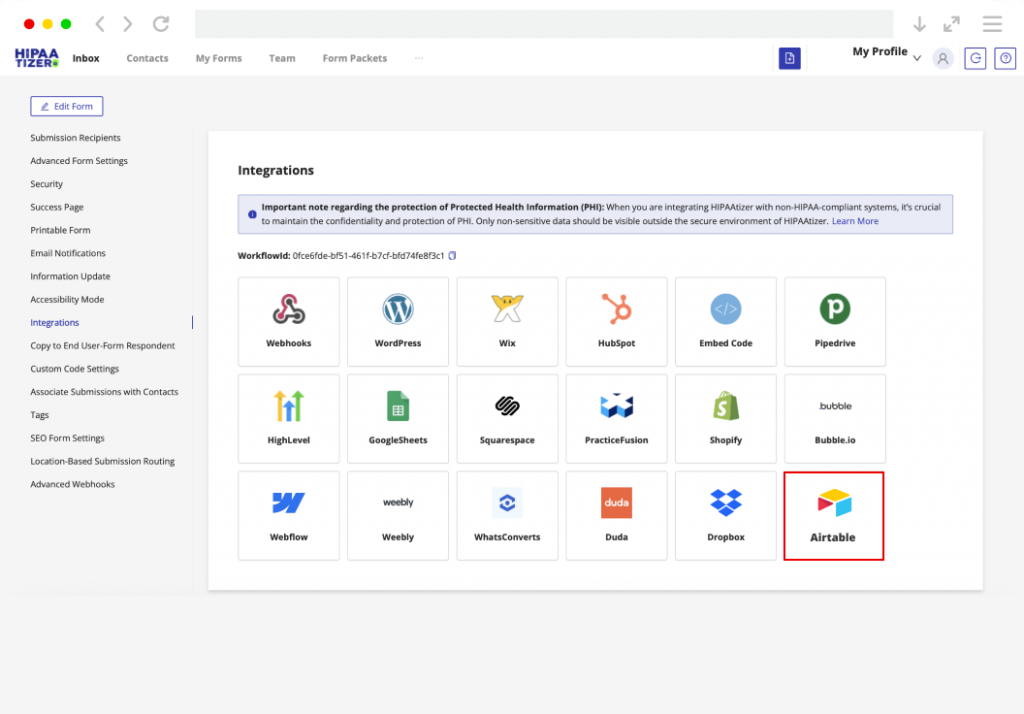
Task: Select the Squarespace integration tile
Action: tap(507, 419)
